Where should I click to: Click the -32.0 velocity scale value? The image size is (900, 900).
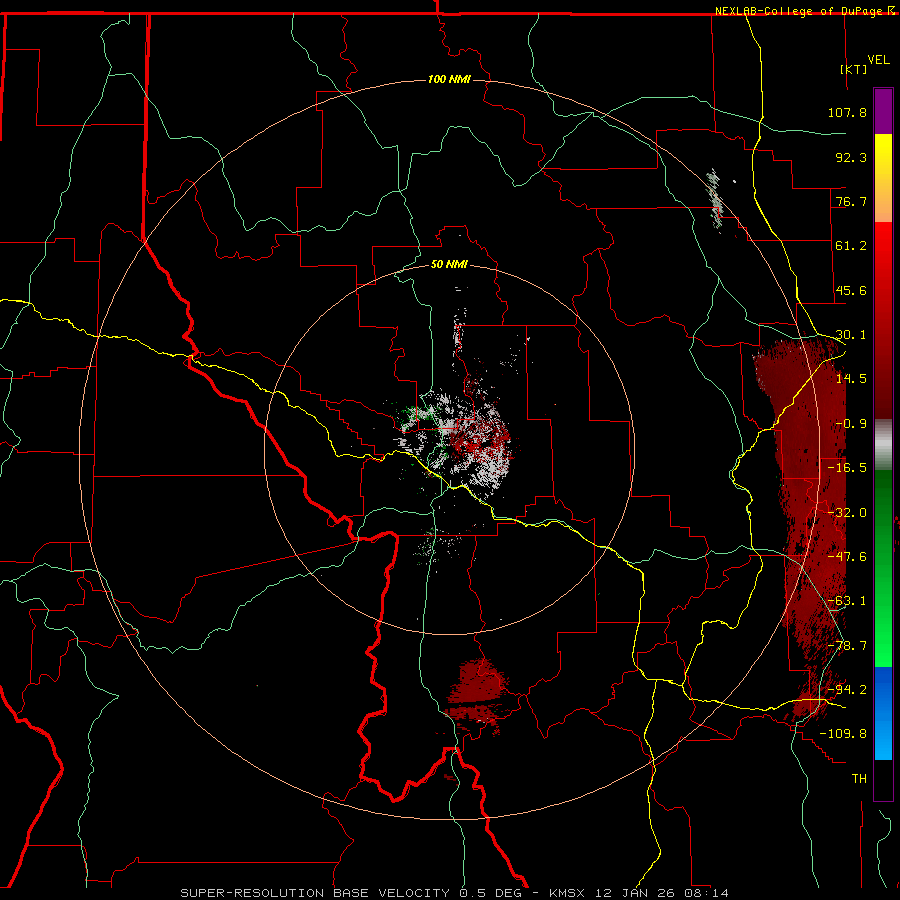click(847, 513)
